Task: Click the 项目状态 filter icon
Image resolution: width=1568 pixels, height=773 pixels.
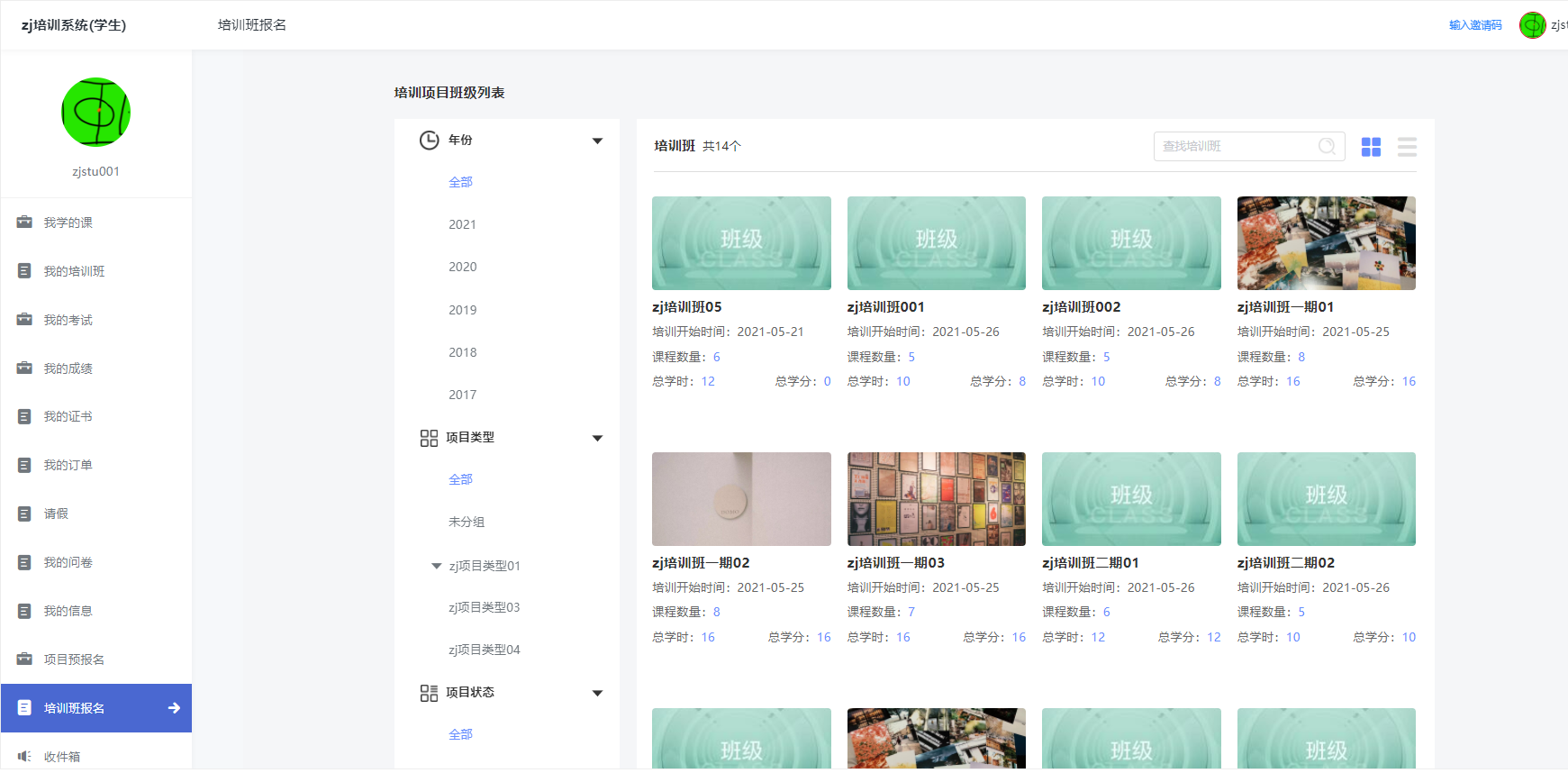Action: point(429,693)
